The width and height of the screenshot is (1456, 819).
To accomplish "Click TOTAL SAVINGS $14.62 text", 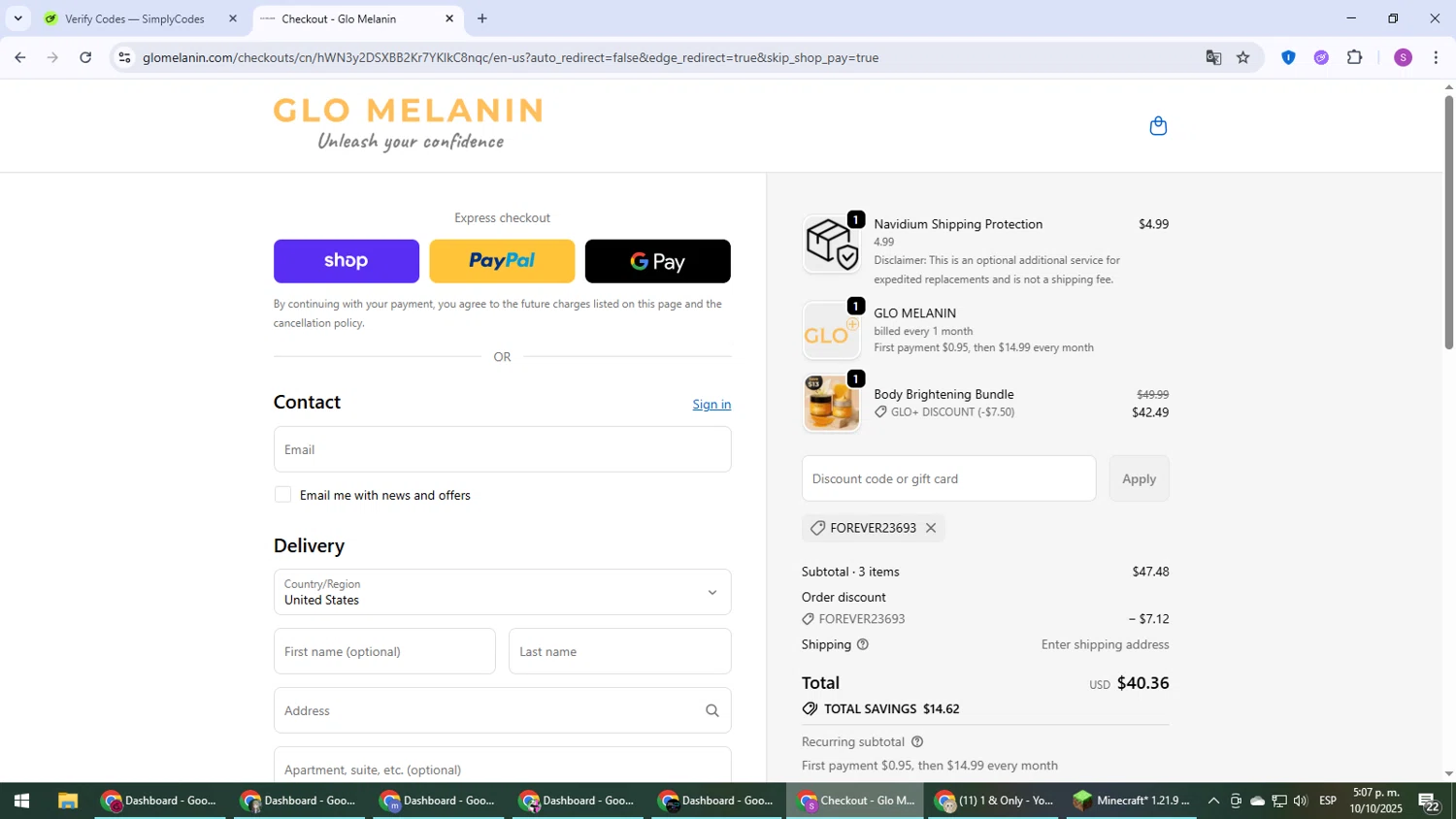I will [x=891, y=709].
